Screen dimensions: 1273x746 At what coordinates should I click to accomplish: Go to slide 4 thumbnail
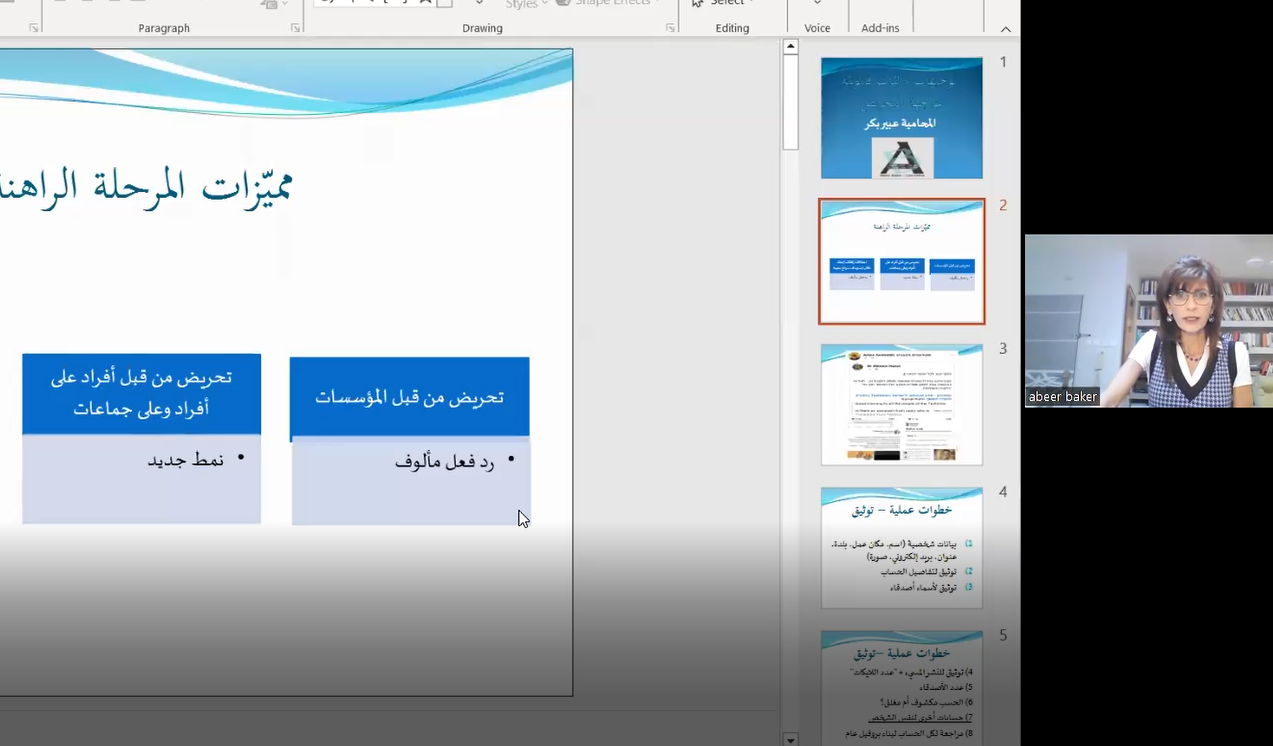click(x=901, y=547)
